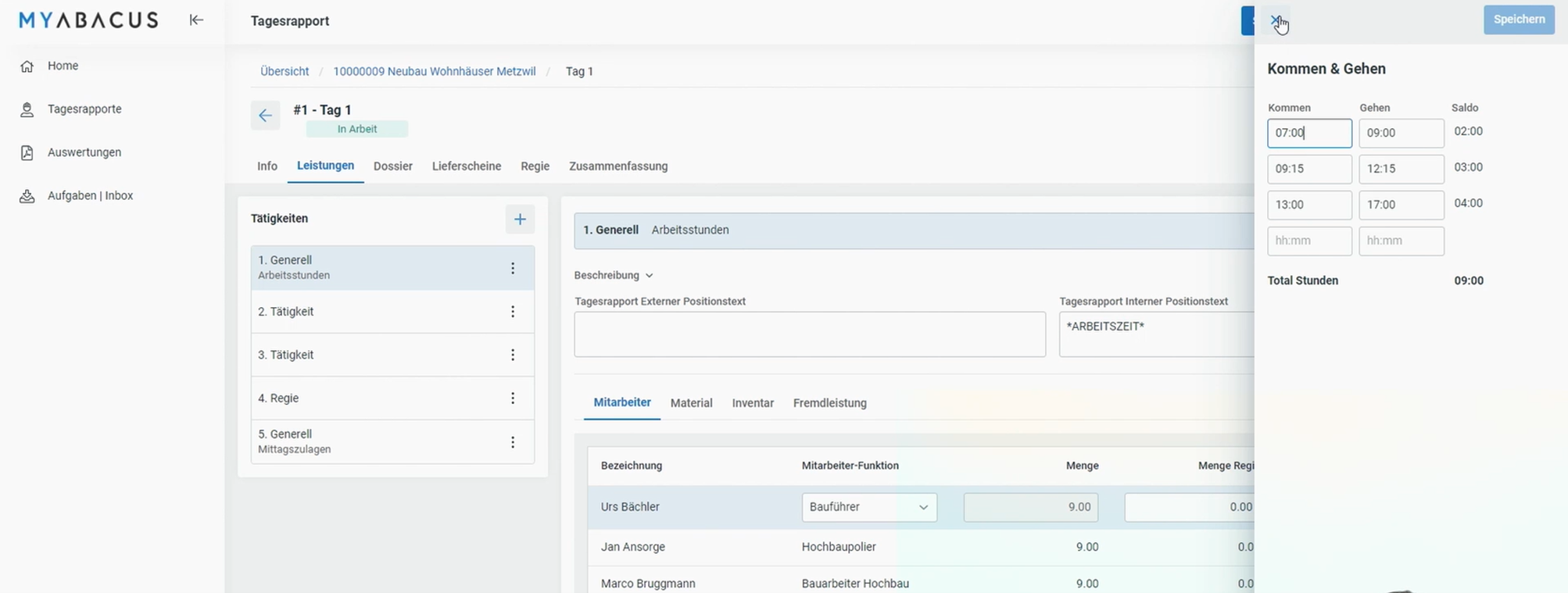Go back using the left arrow button
Screen dimensions: 1568x593
click(x=265, y=116)
